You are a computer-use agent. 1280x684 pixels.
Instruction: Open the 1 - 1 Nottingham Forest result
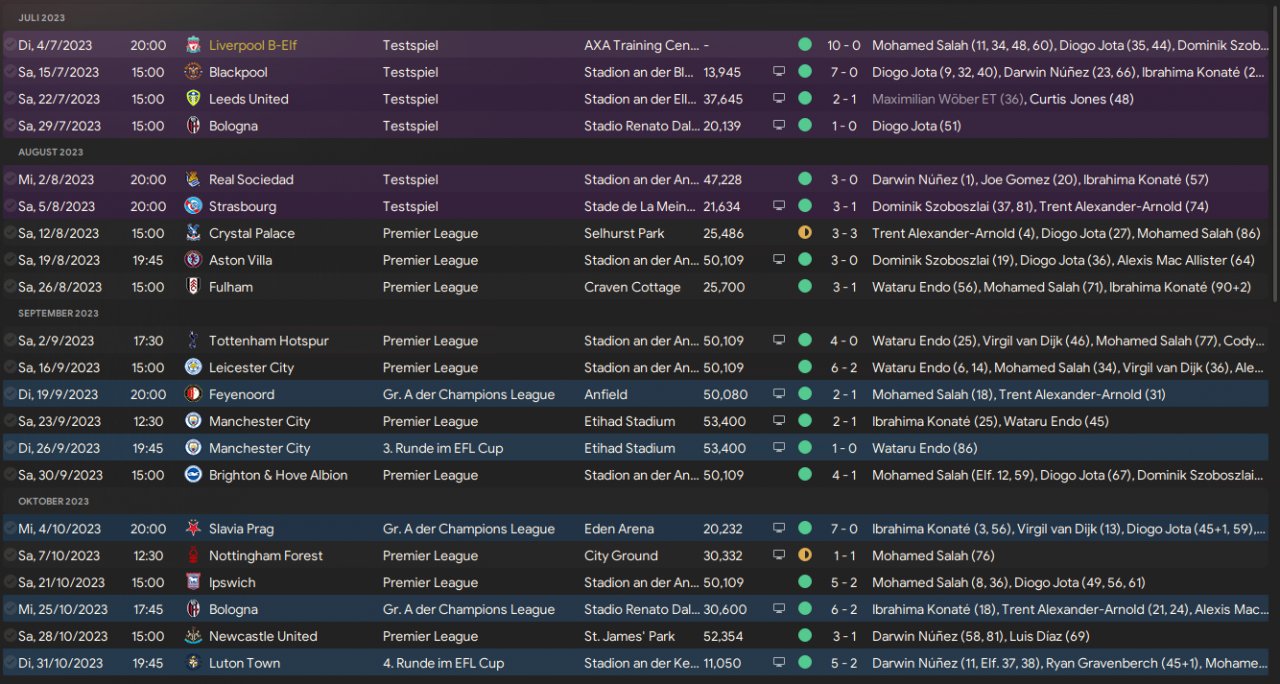coord(843,556)
